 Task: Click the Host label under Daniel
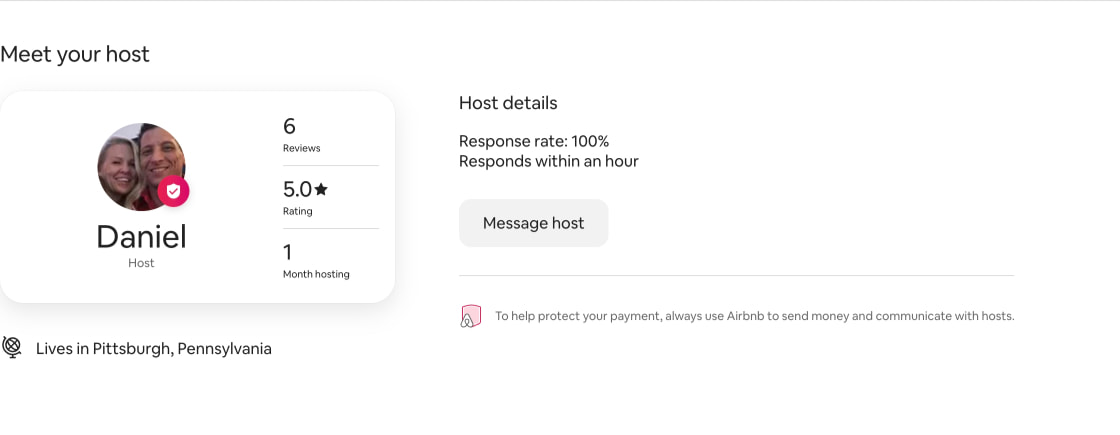click(x=141, y=263)
